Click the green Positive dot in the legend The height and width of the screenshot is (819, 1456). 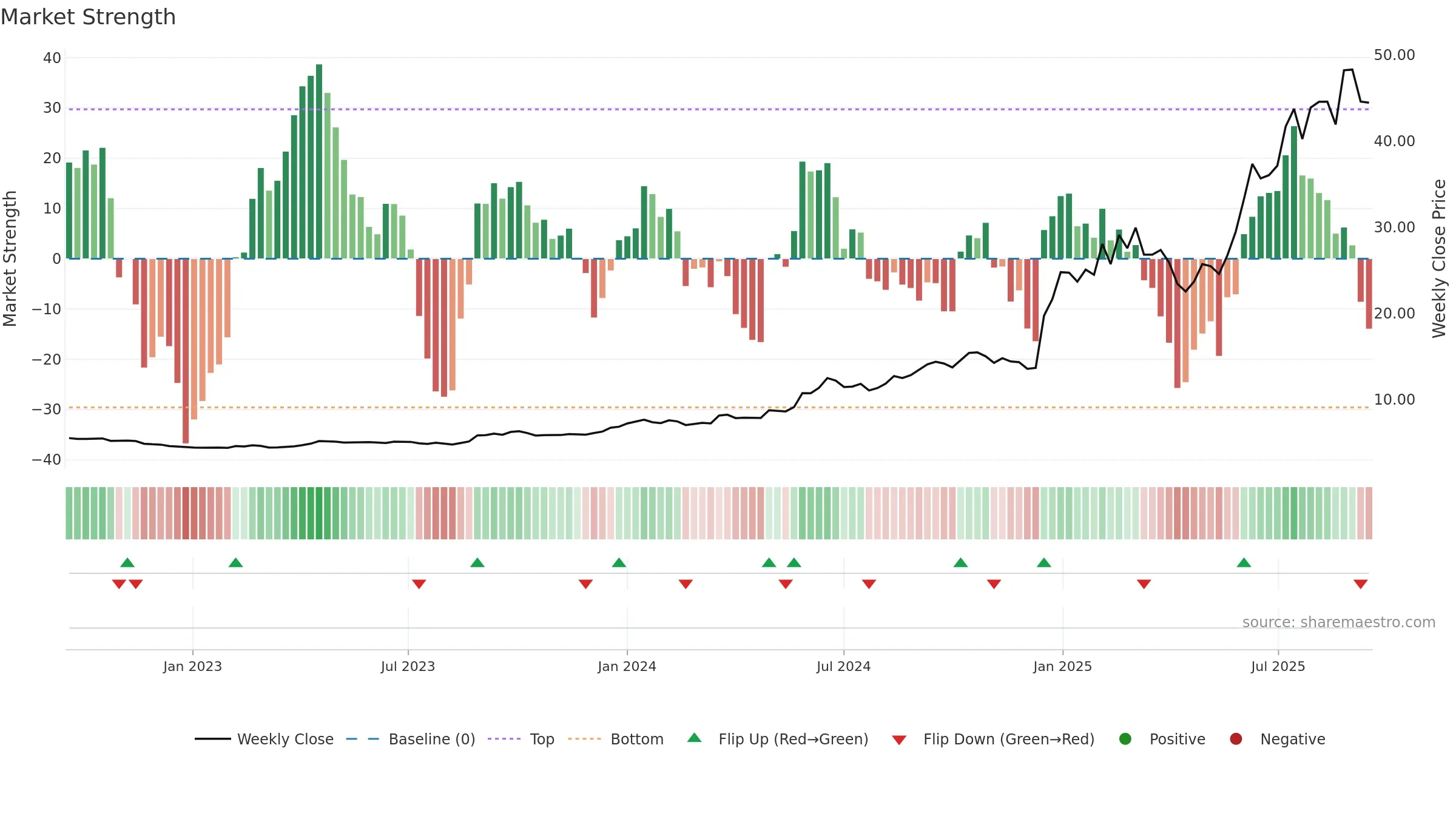coord(1125,739)
